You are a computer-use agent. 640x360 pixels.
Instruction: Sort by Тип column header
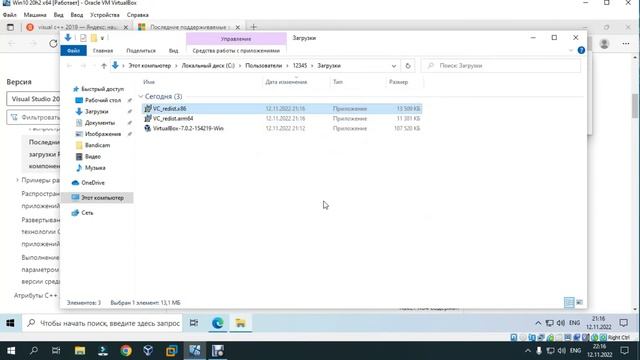pyautogui.click(x=338, y=82)
